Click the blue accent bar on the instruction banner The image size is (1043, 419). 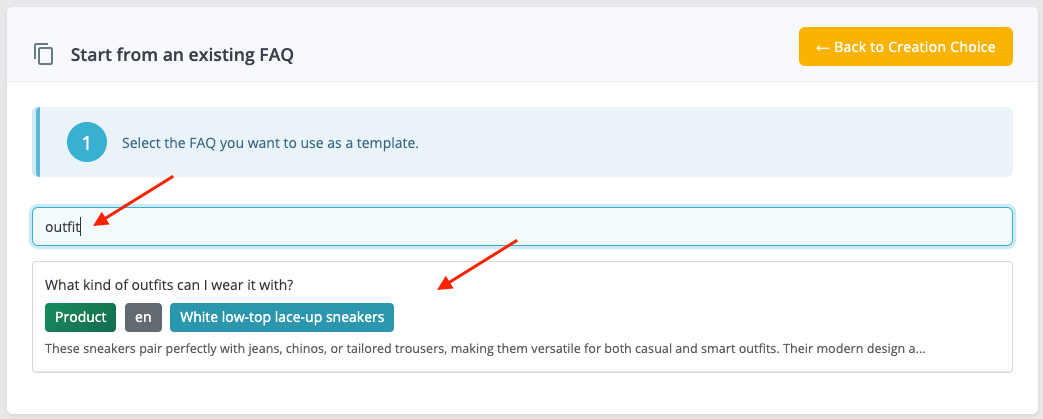37,142
